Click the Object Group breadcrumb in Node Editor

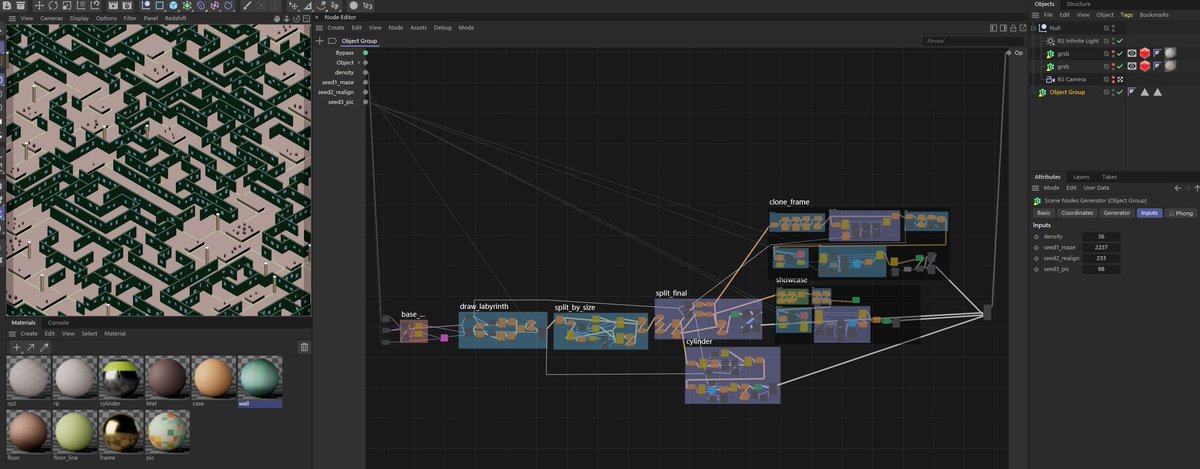tap(359, 41)
